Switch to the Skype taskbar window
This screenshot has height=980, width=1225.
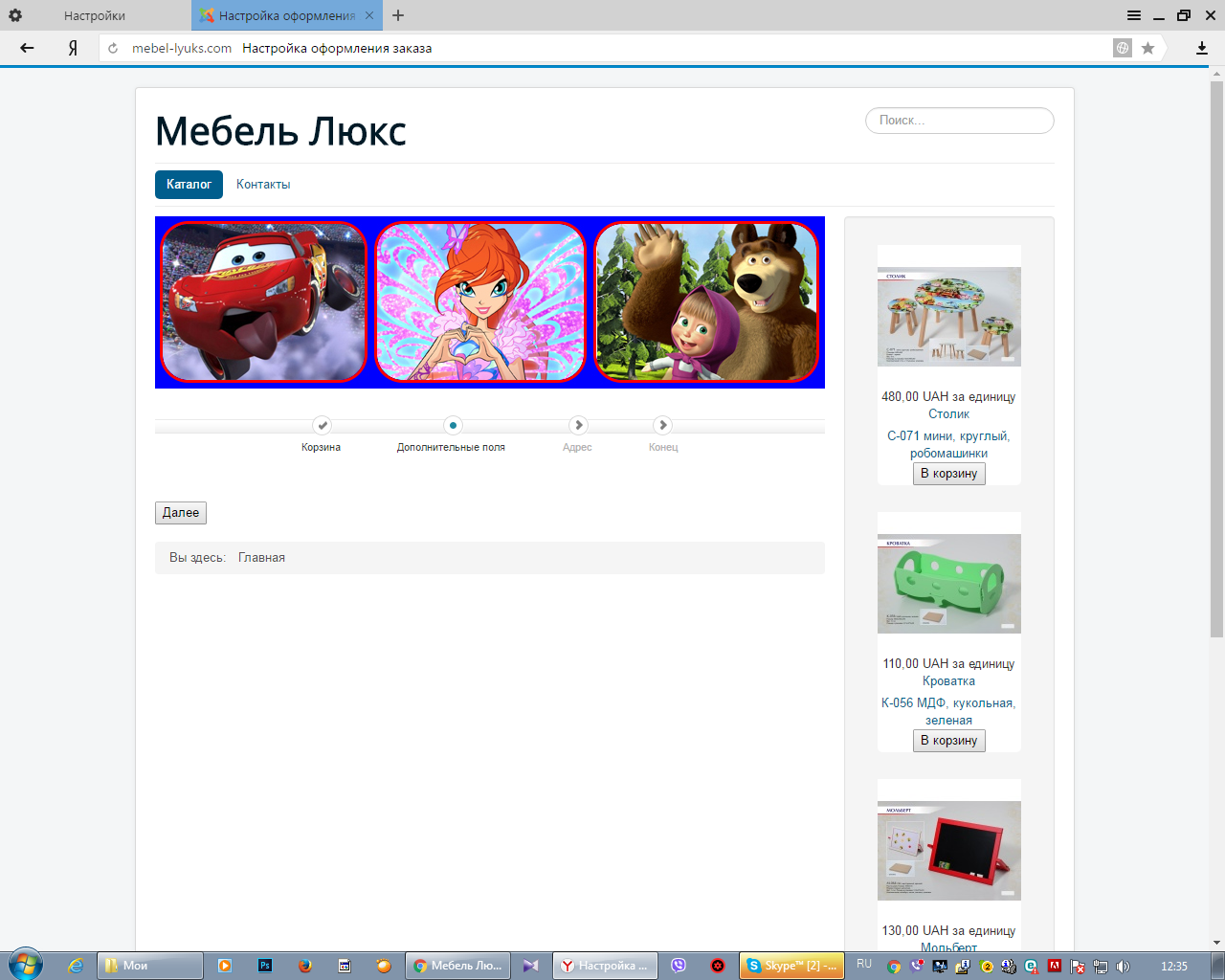(x=791, y=966)
